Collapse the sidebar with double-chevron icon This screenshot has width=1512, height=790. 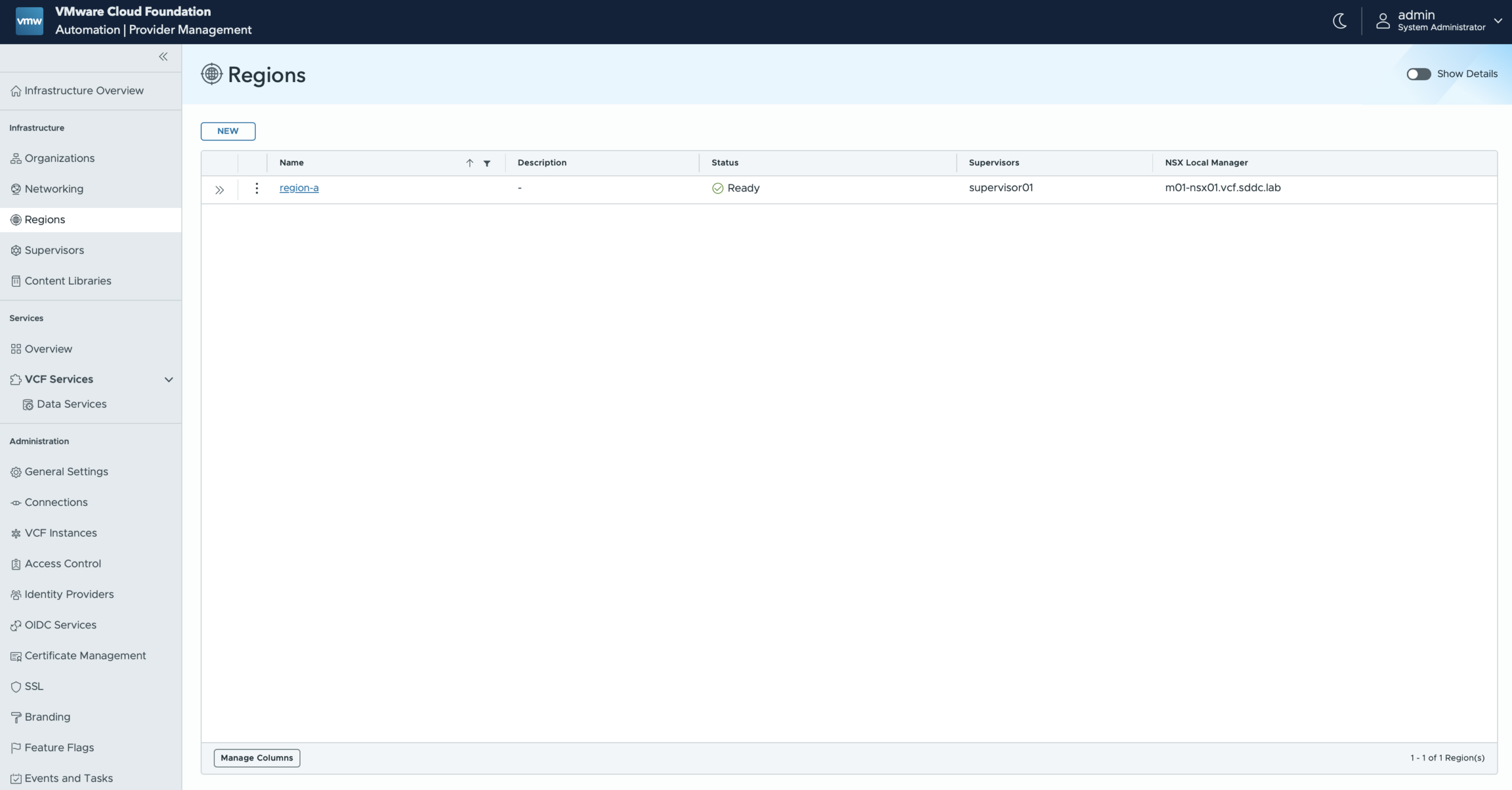click(163, 57)
